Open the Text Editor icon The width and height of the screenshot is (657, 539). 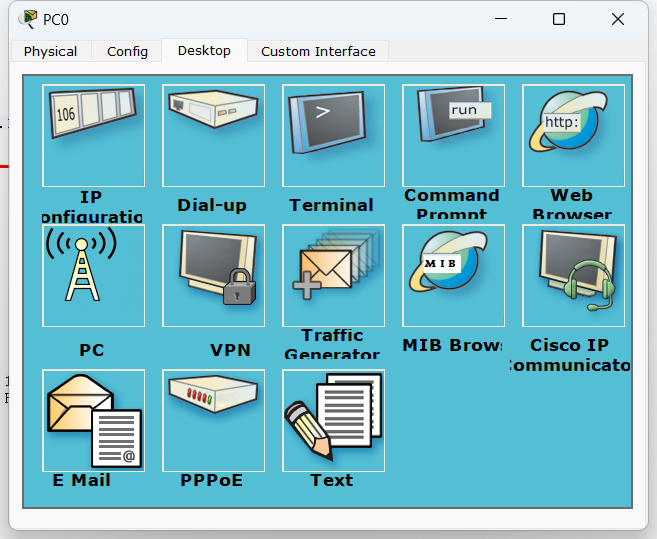(x=333, y=421)
